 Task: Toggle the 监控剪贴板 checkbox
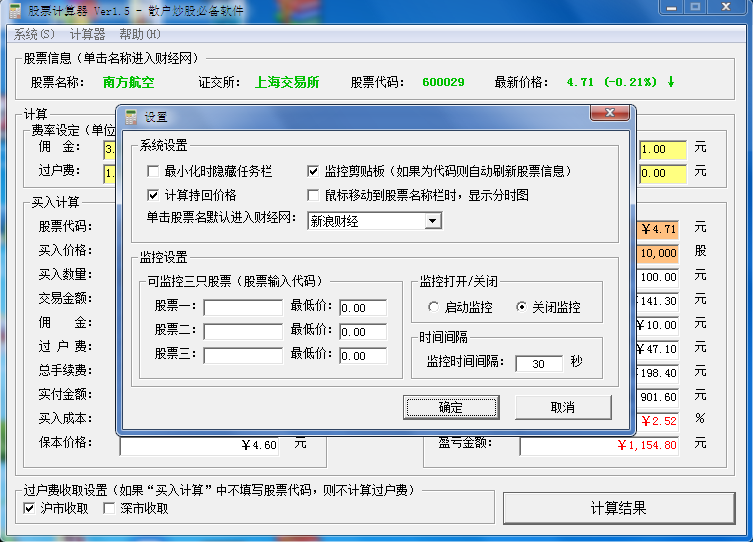point(313,171)
